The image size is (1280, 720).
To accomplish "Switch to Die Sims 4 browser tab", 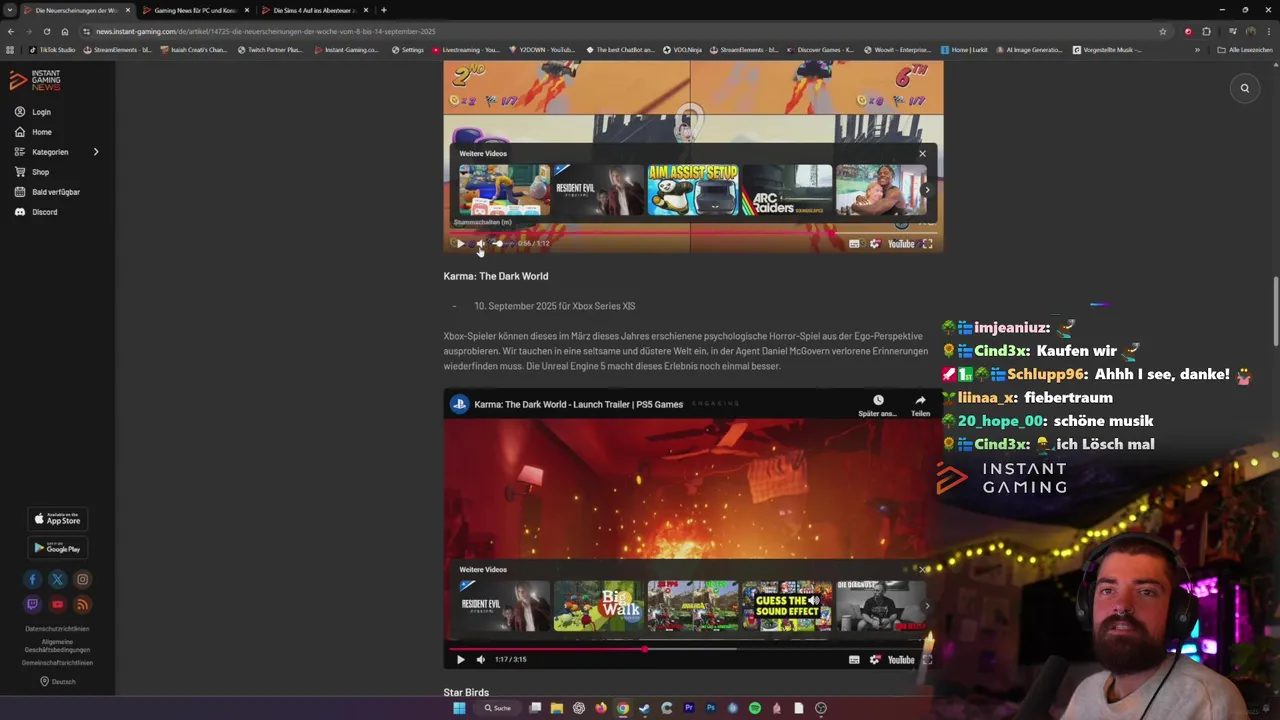I will (x=314, y=10).
